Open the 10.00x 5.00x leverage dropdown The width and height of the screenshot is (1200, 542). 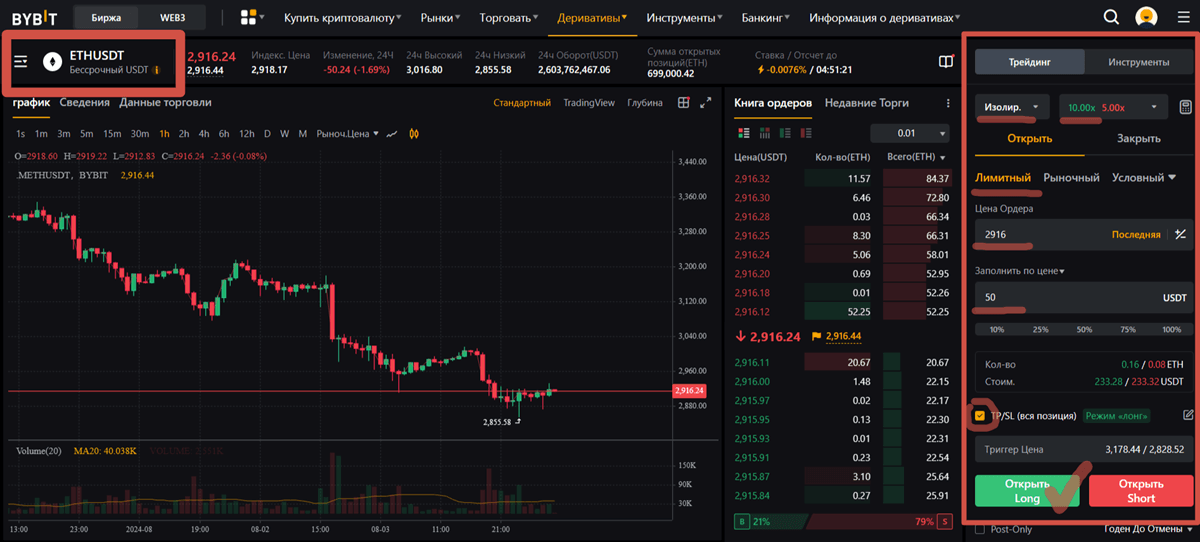coord(1113,107)
